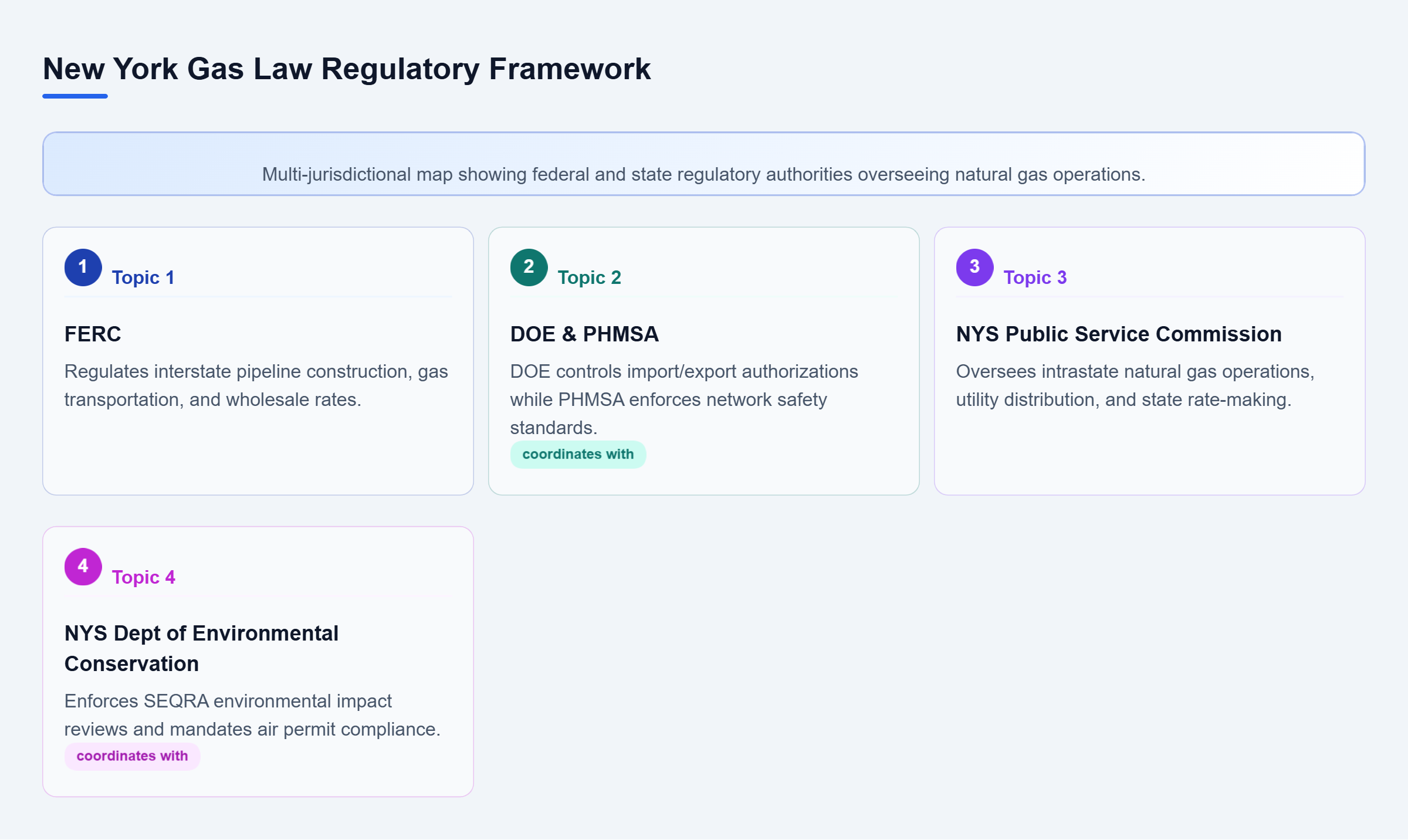This screenshot has height=840, width=1408.
Task: Click the FERC card heading
Action: click(93, 334)
